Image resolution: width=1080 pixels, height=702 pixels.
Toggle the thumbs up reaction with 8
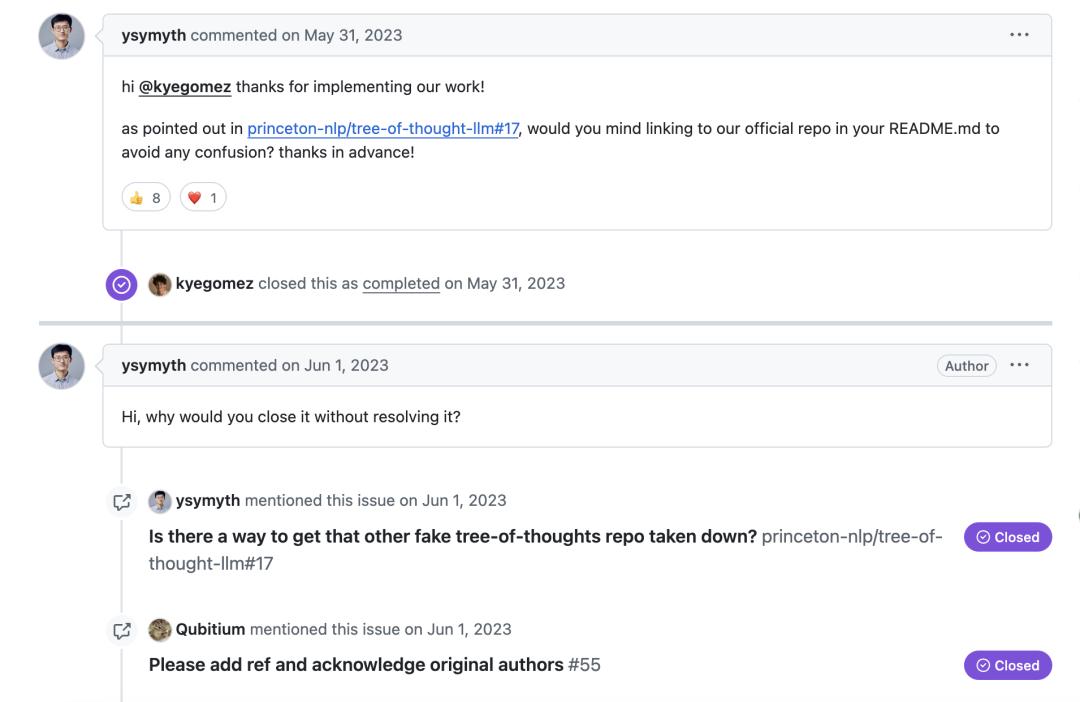146,198
